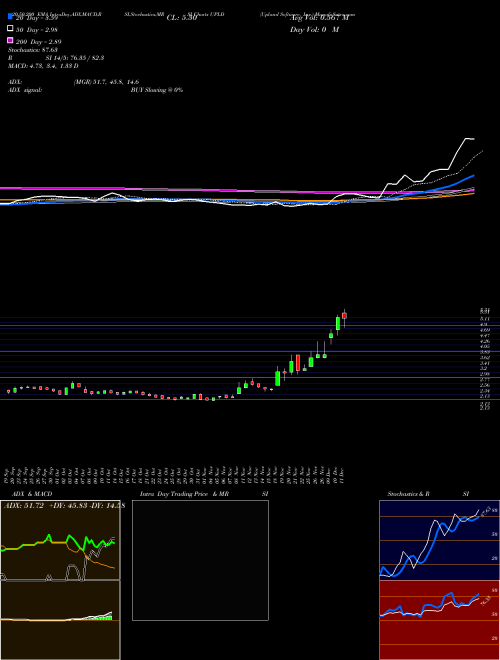The height and width of the screenshot is (660, 500).
Task: Click the ADX line chart panel
Action: click(60, 540)
